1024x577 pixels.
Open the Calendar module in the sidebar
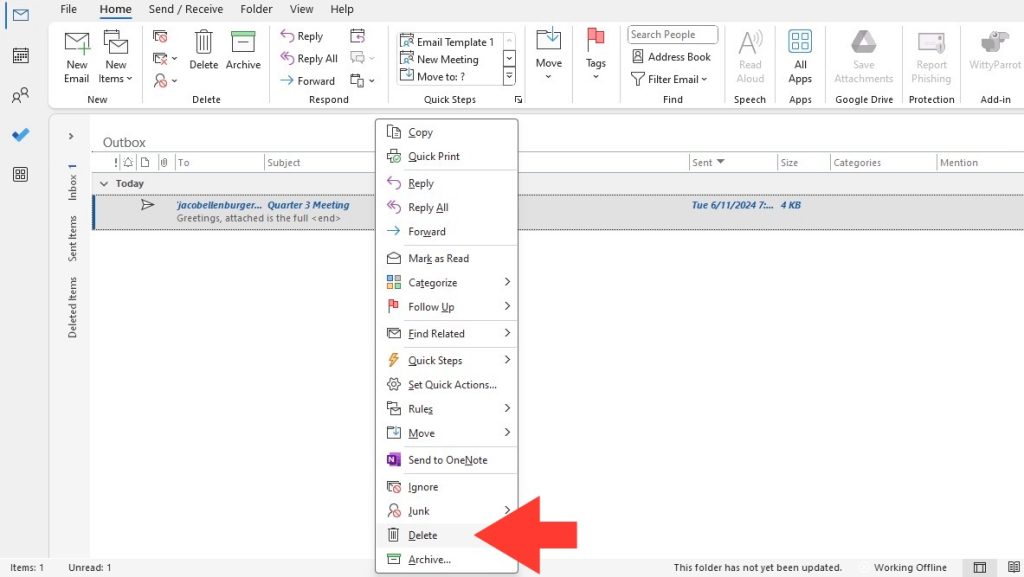pos(20,55)
